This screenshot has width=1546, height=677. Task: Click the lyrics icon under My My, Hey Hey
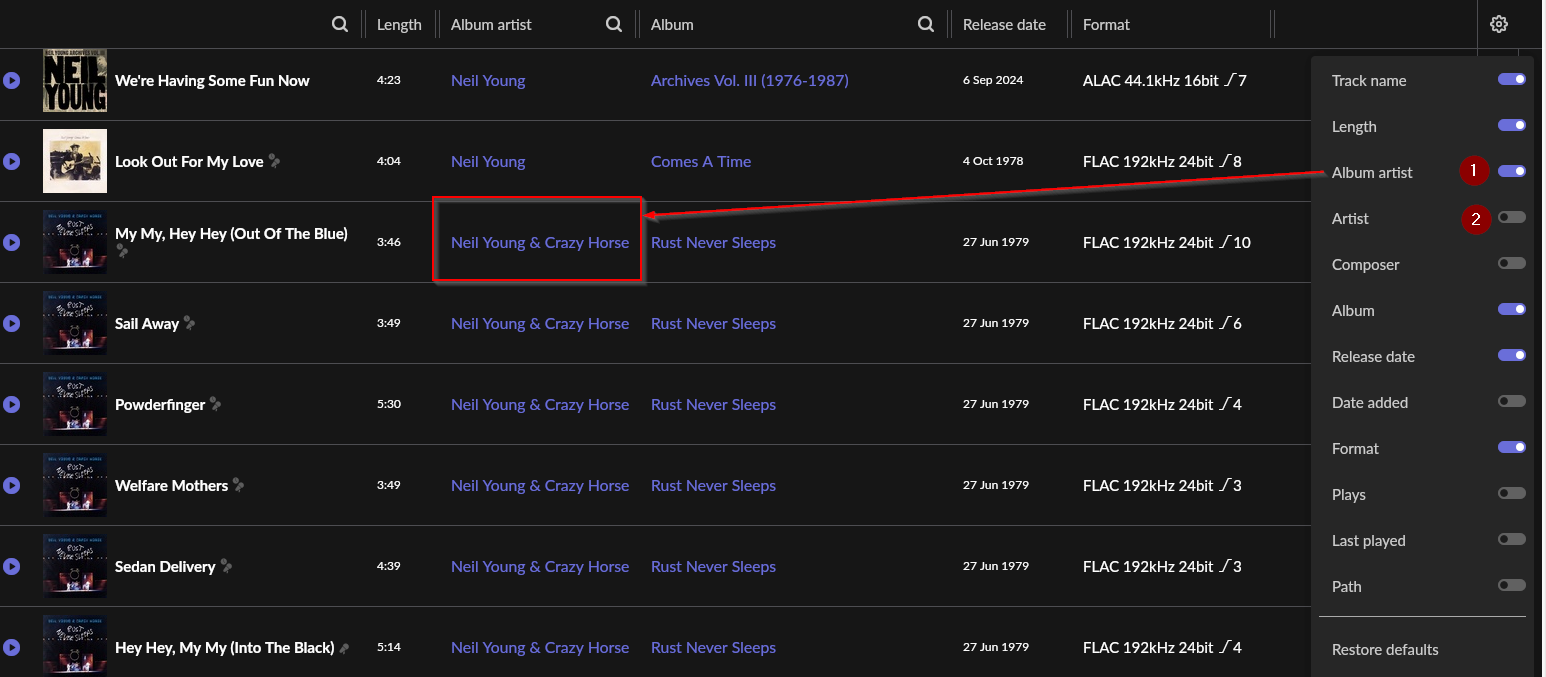[122, 252]
